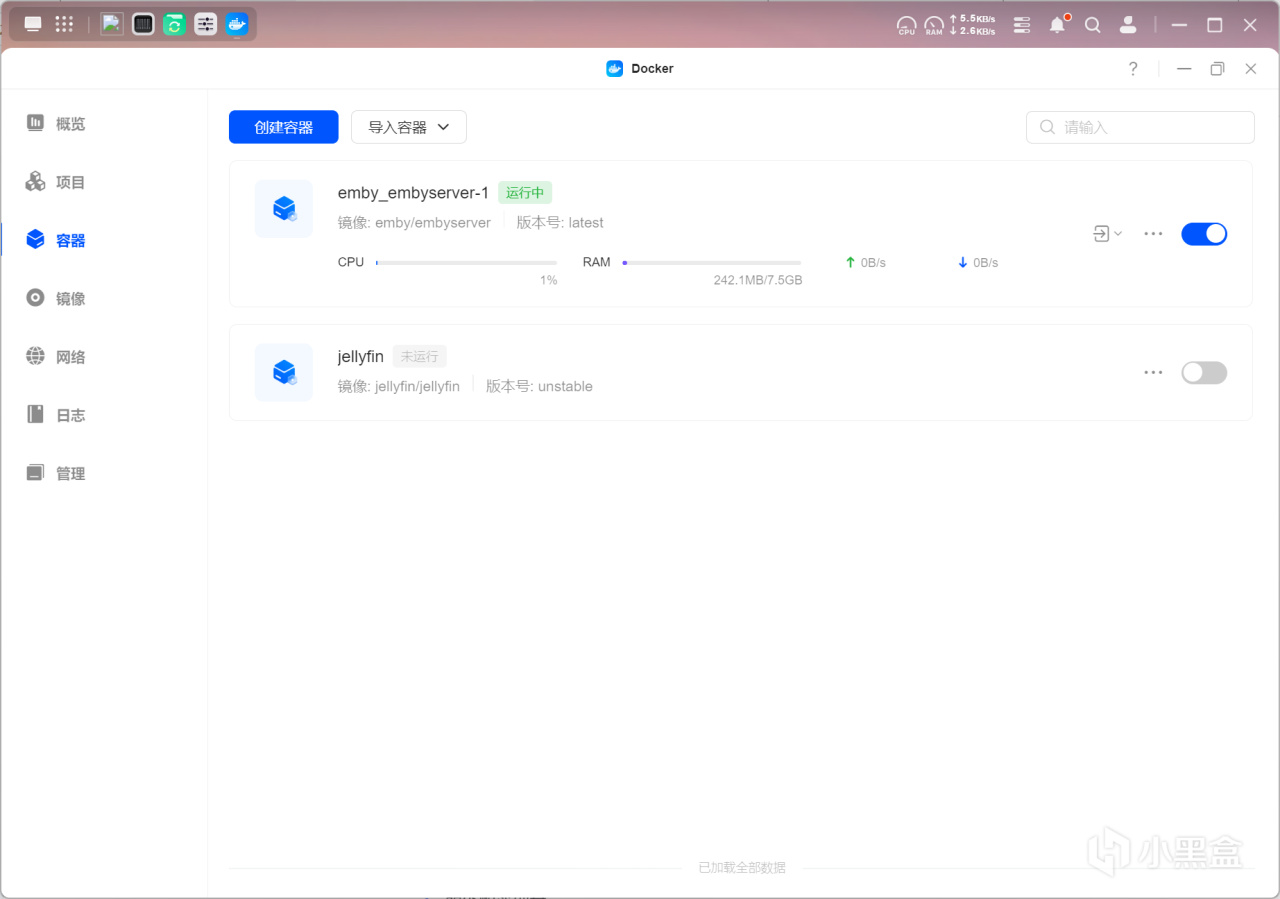The width and height of the screenshot is (1280, 899).
Task: Close the Docker window
Action: tap(1251, 69)
